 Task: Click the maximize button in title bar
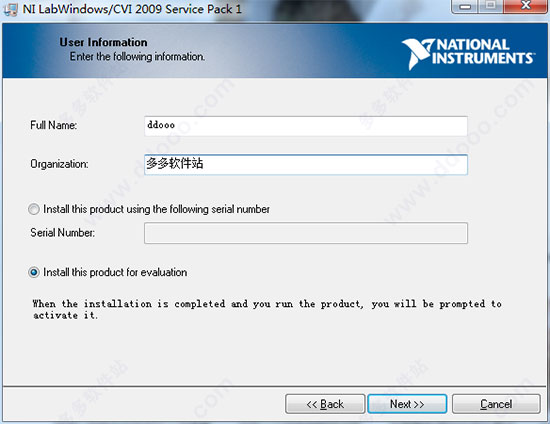tap(491, 6)
